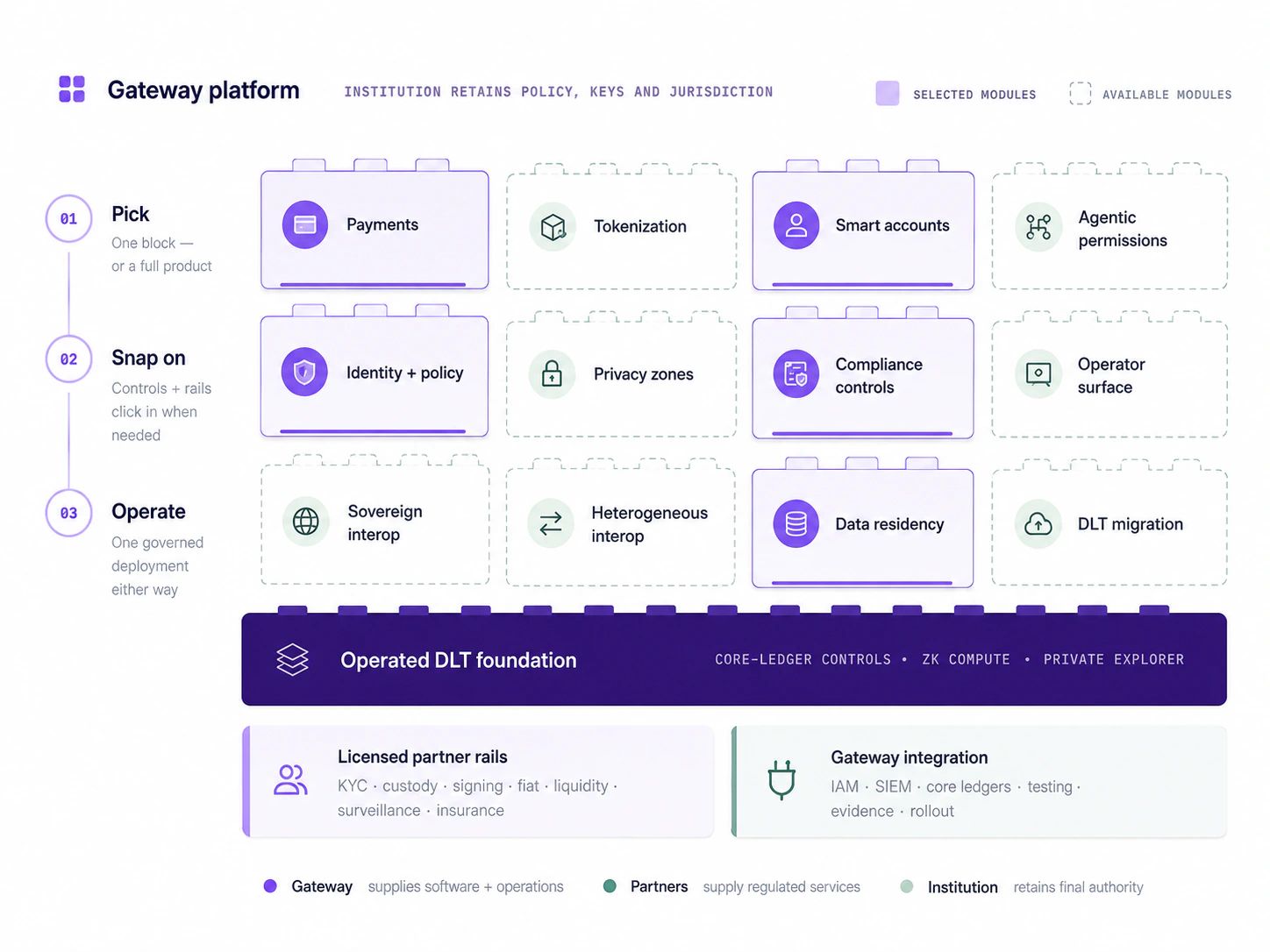
Task: Click the Gateway integration heading
Action: tap(910, 757)
